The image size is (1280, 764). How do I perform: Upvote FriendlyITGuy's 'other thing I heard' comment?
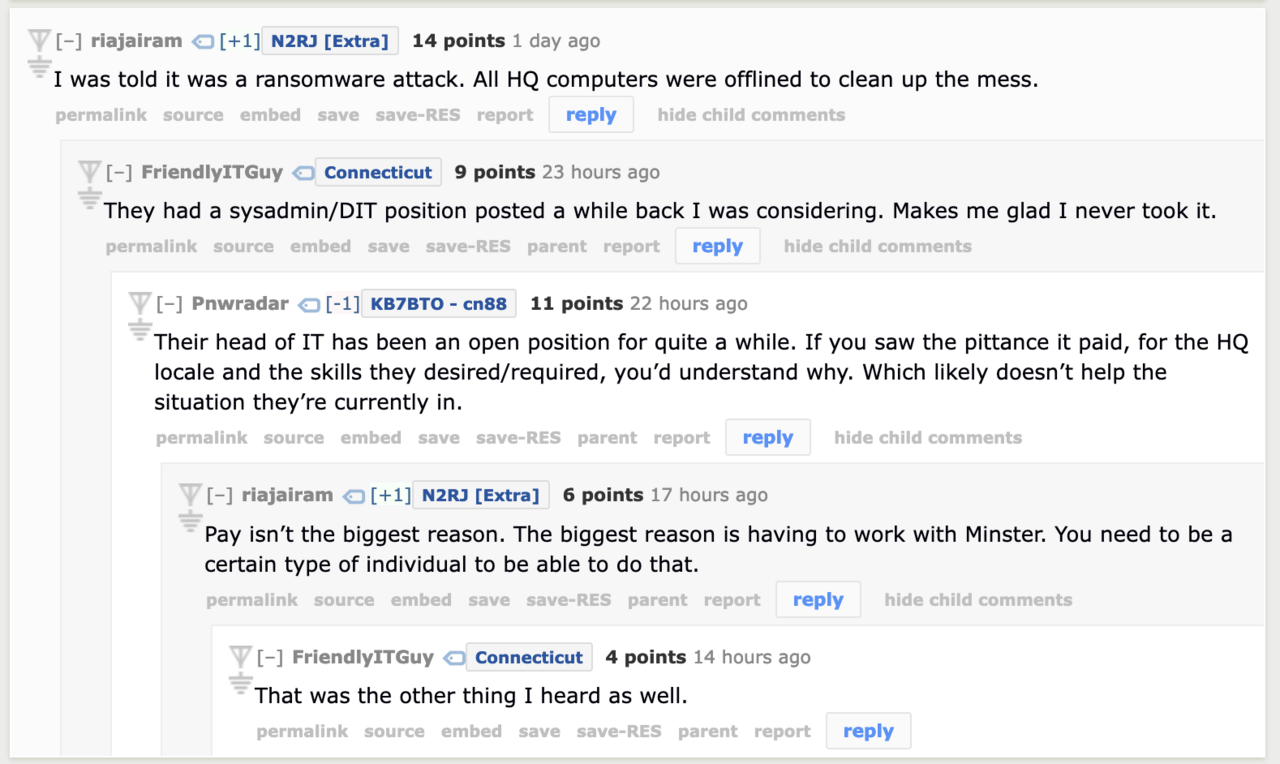point(240,657)
